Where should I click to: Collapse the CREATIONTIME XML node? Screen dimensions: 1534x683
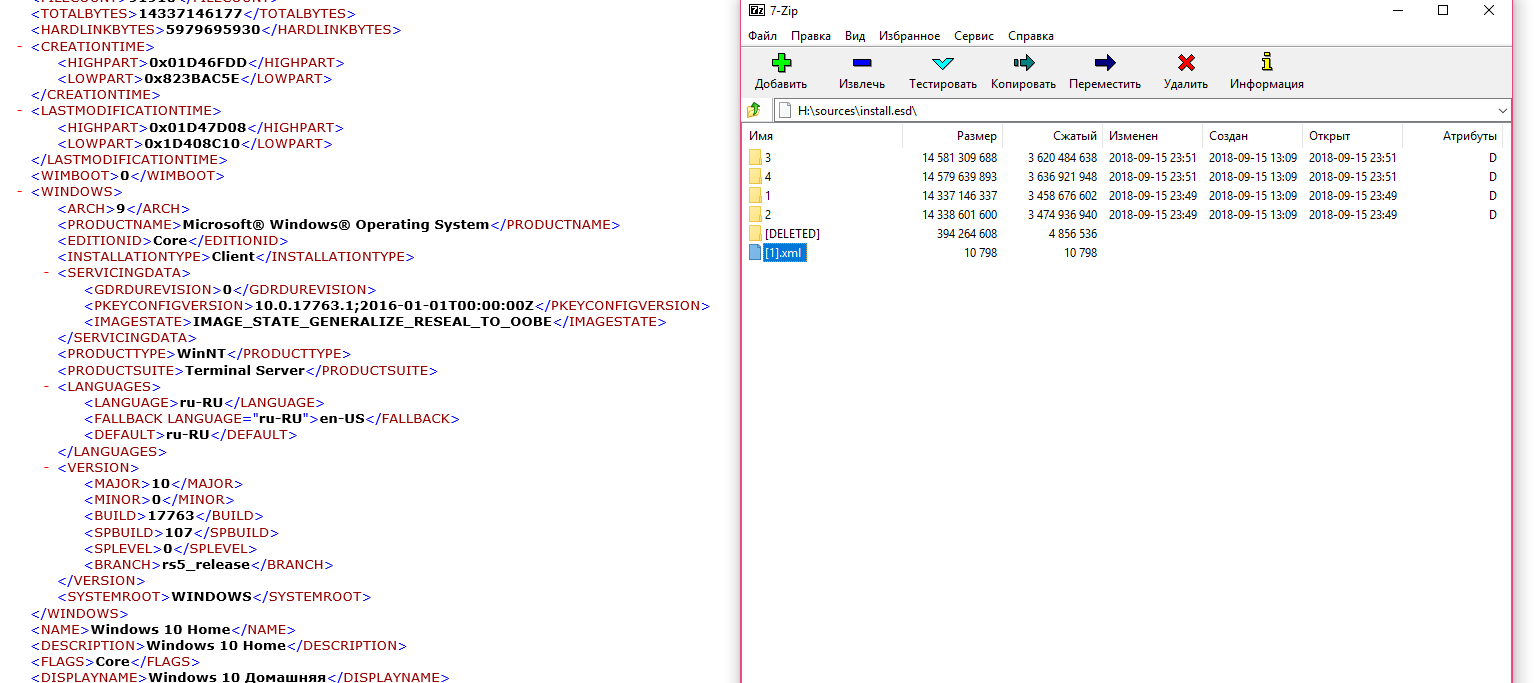pos(20,47)
